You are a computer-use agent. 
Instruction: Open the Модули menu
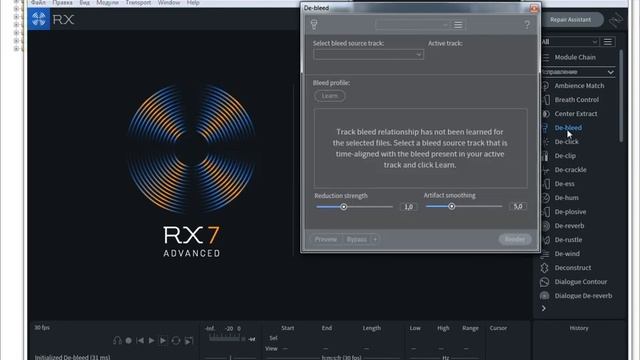coord(107,2)
